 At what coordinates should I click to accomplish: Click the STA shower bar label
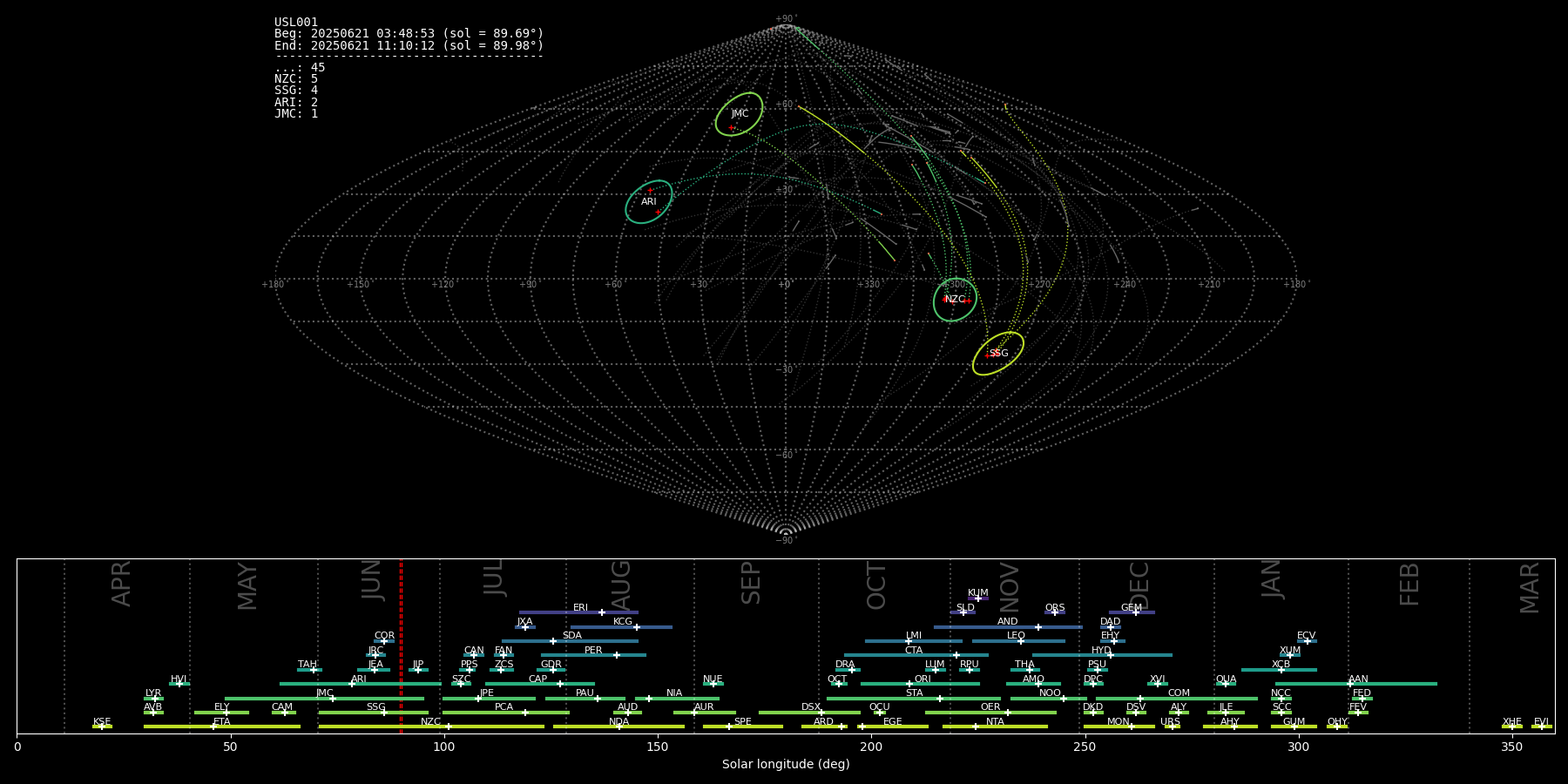point(914,693)
